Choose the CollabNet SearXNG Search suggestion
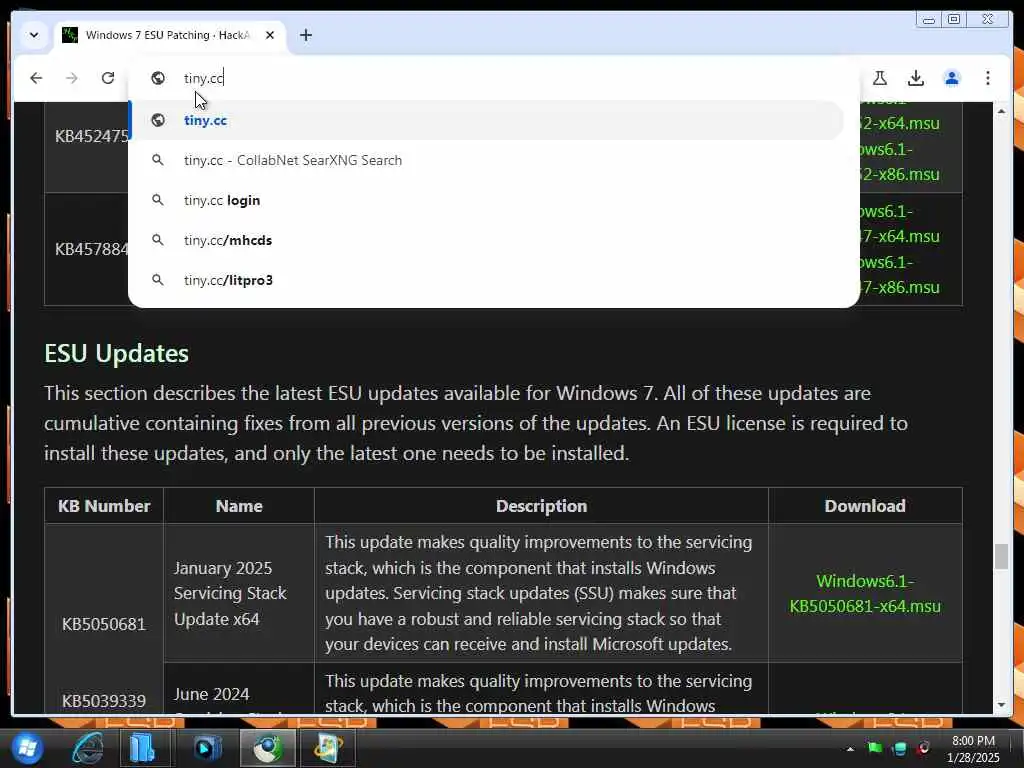Screen dimensions: 1024x768 [x=487, y=160]
